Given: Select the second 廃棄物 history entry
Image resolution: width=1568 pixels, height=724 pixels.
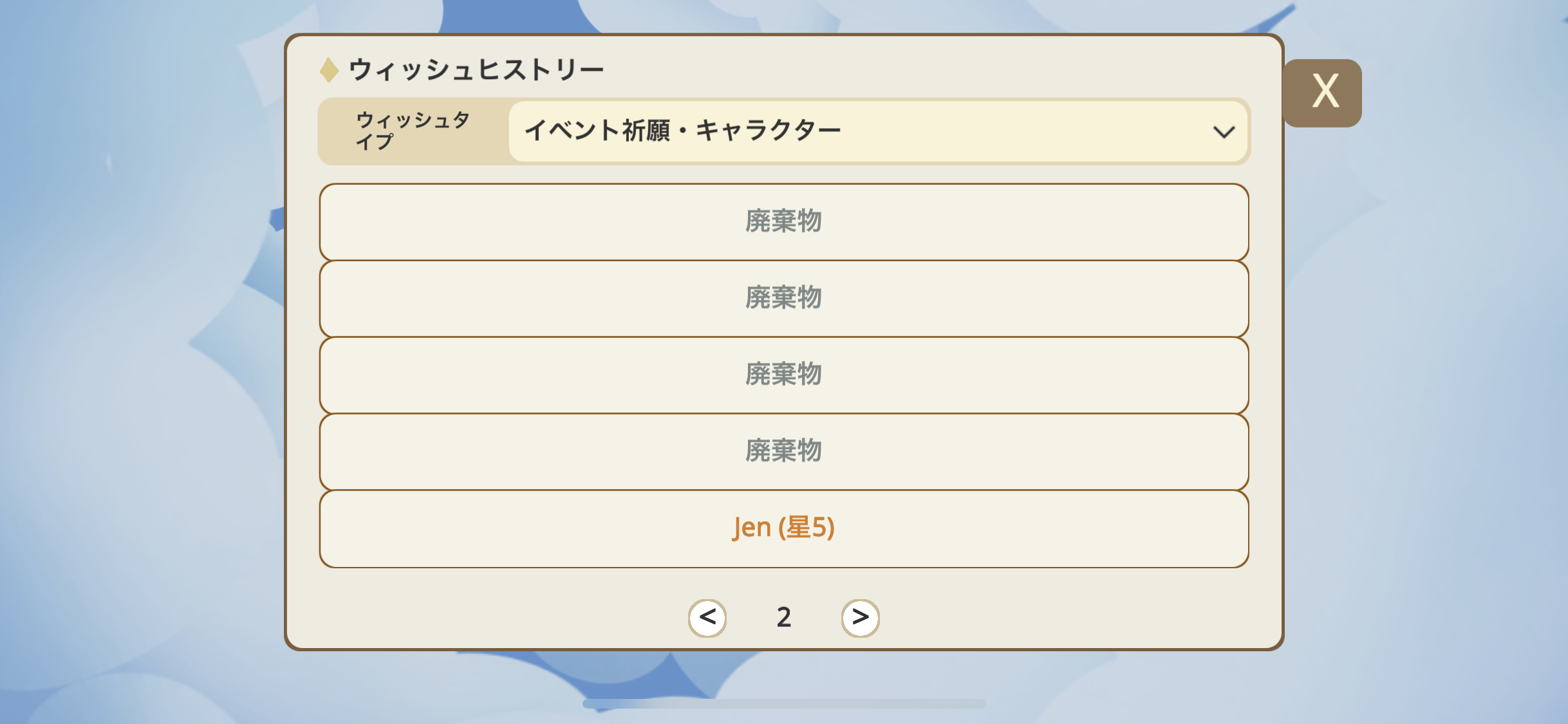Looking at the screenshot, I should [x=783, y=298].
